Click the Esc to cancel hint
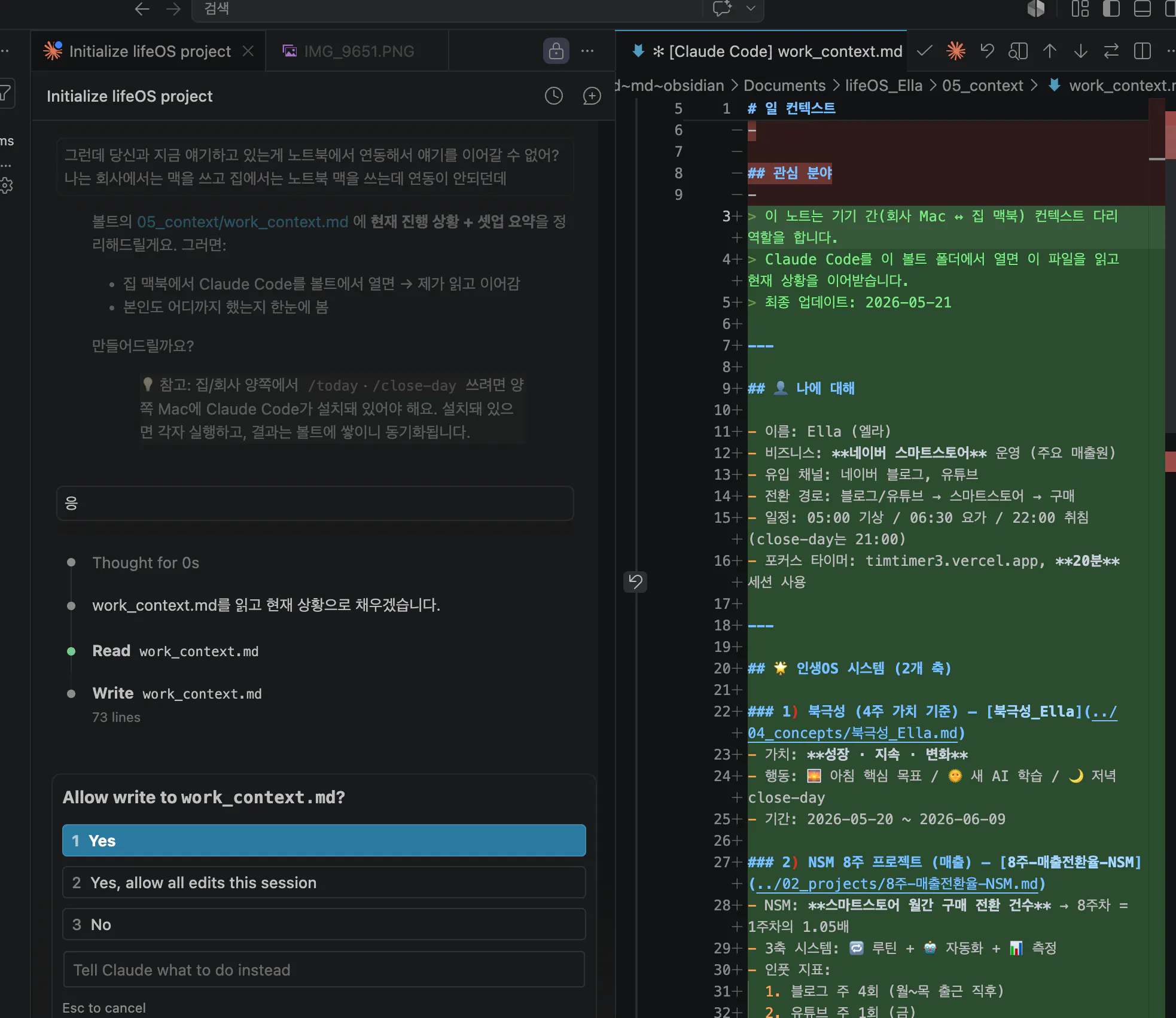 pos(104,1008)
